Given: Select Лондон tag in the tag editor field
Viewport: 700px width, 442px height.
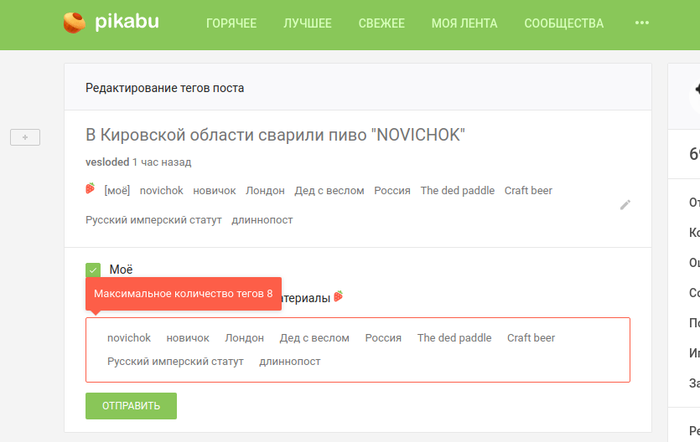Looking at the screenshot, I should [x=245, y=338].
